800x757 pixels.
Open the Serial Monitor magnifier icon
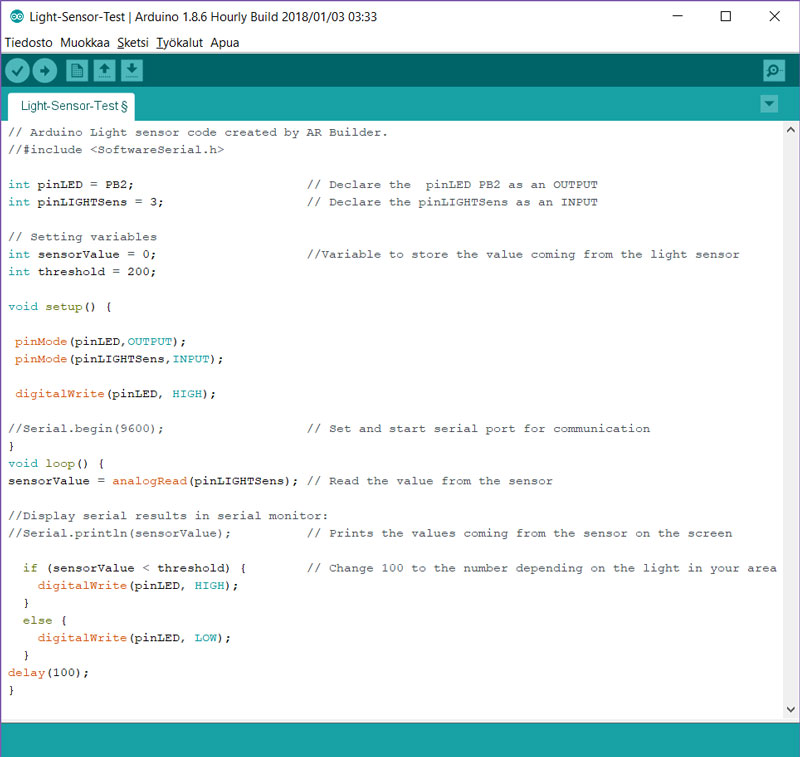point(774,70)
